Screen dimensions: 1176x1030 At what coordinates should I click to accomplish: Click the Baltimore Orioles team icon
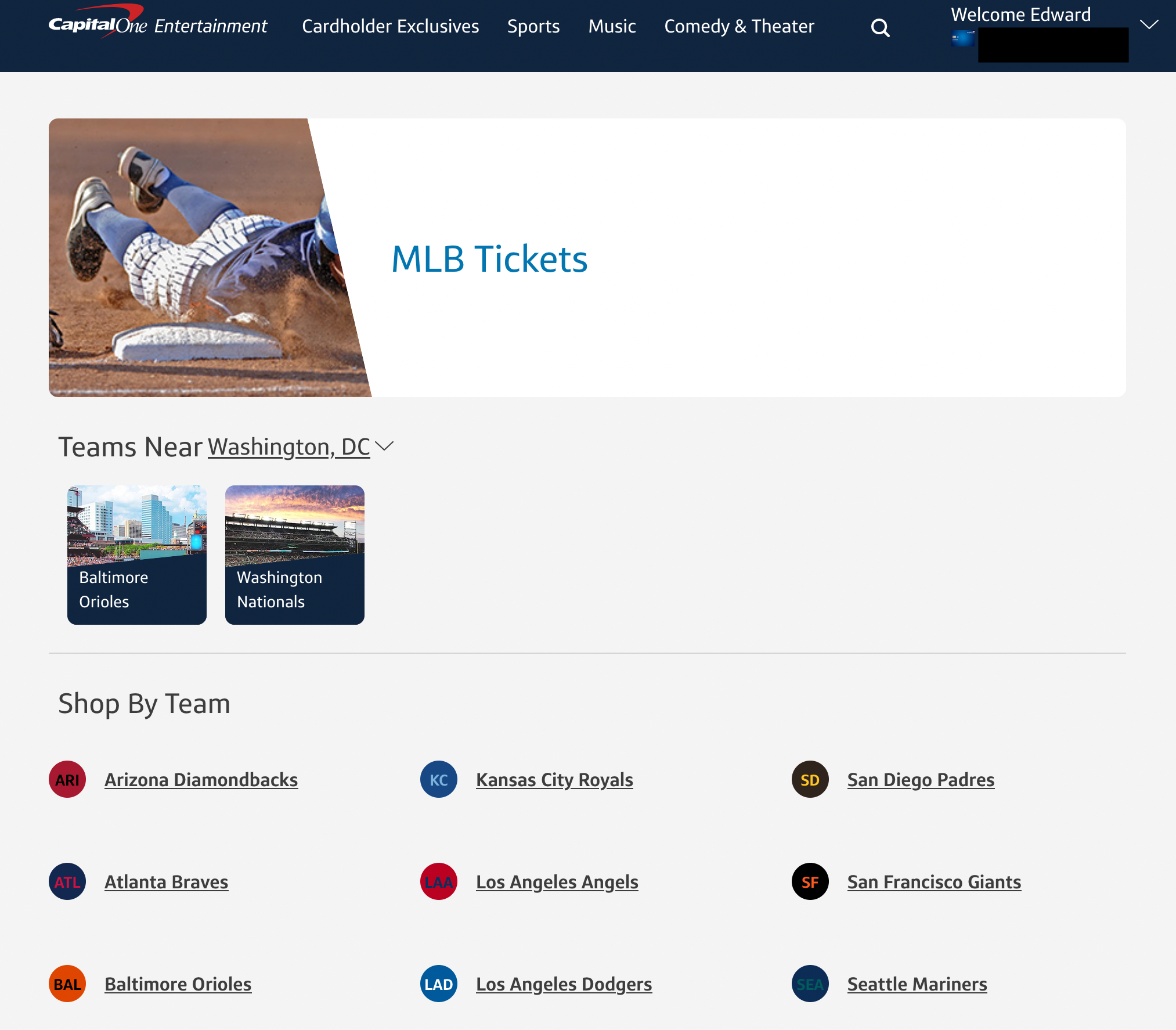66,984
